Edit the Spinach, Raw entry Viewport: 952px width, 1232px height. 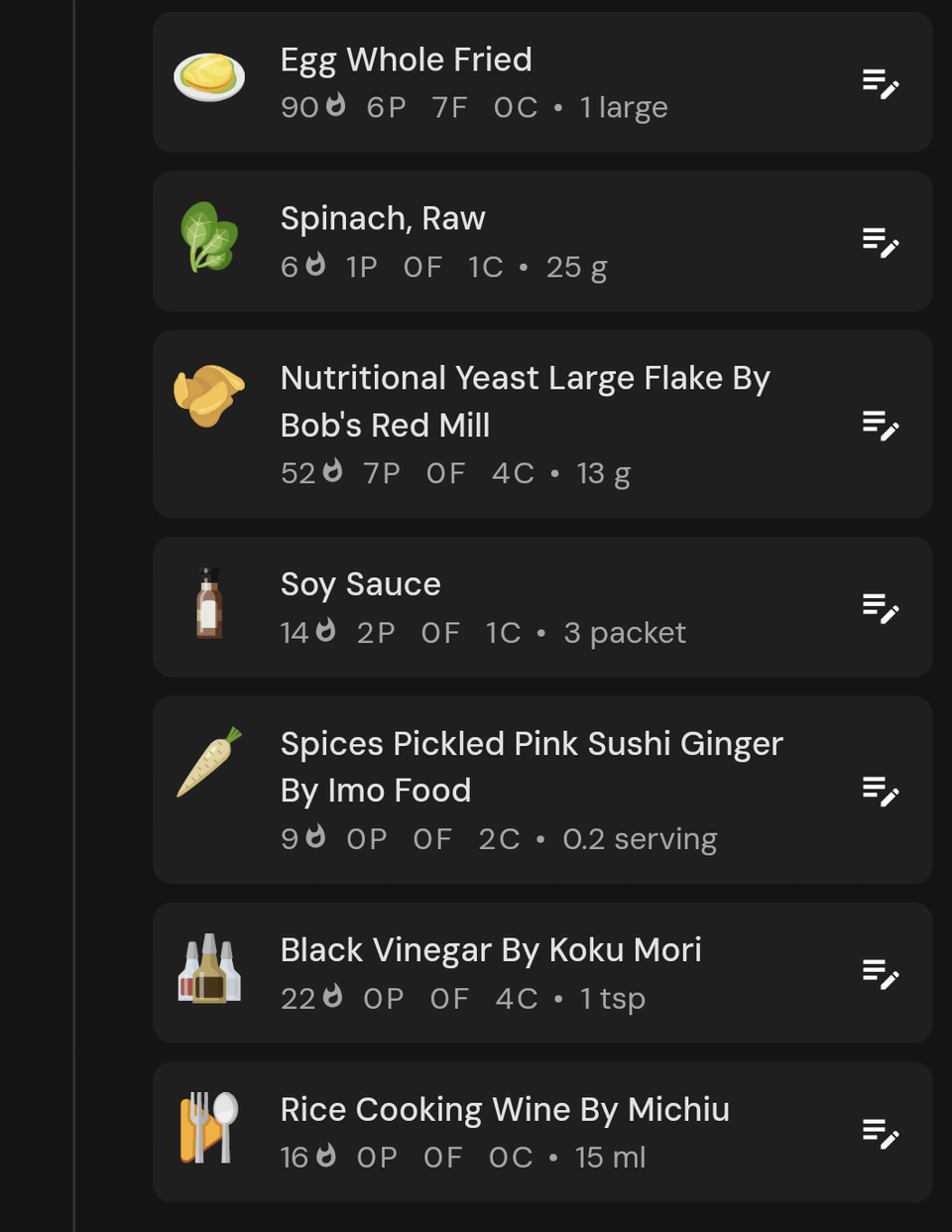[x=881, y=242]
